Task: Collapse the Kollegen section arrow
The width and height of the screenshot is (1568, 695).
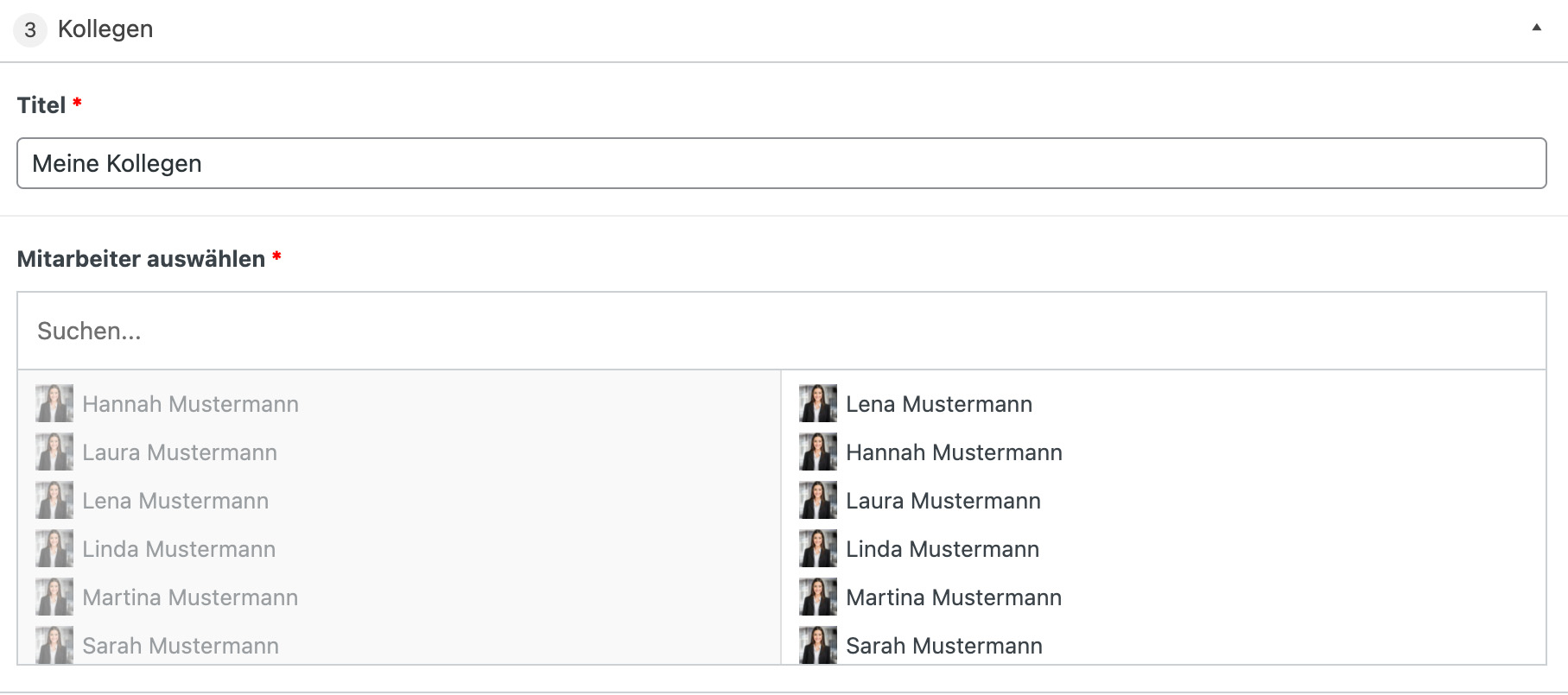Action: [x=1536, y=28]
